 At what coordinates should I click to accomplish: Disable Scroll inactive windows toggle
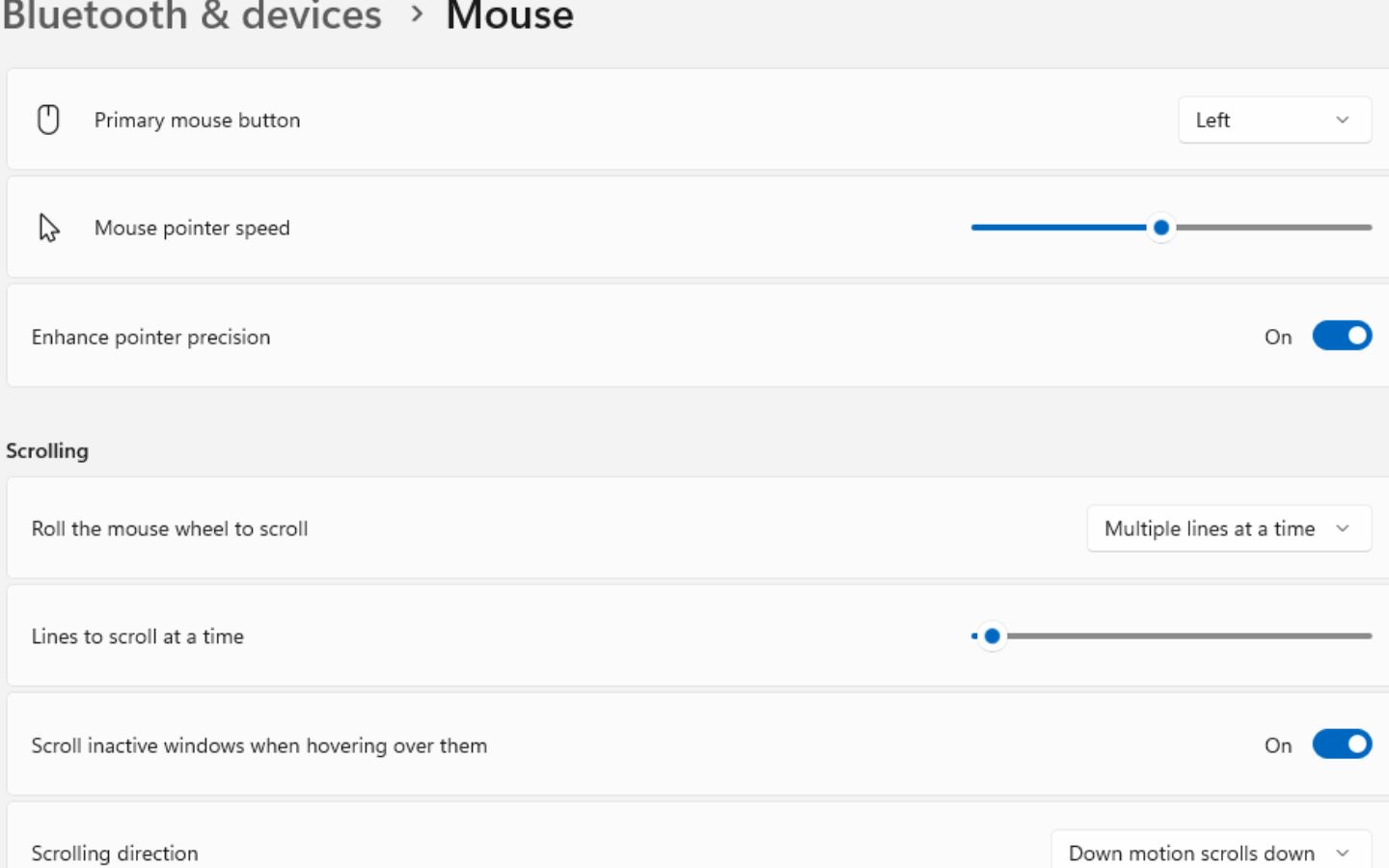[x=1341, y=745]
